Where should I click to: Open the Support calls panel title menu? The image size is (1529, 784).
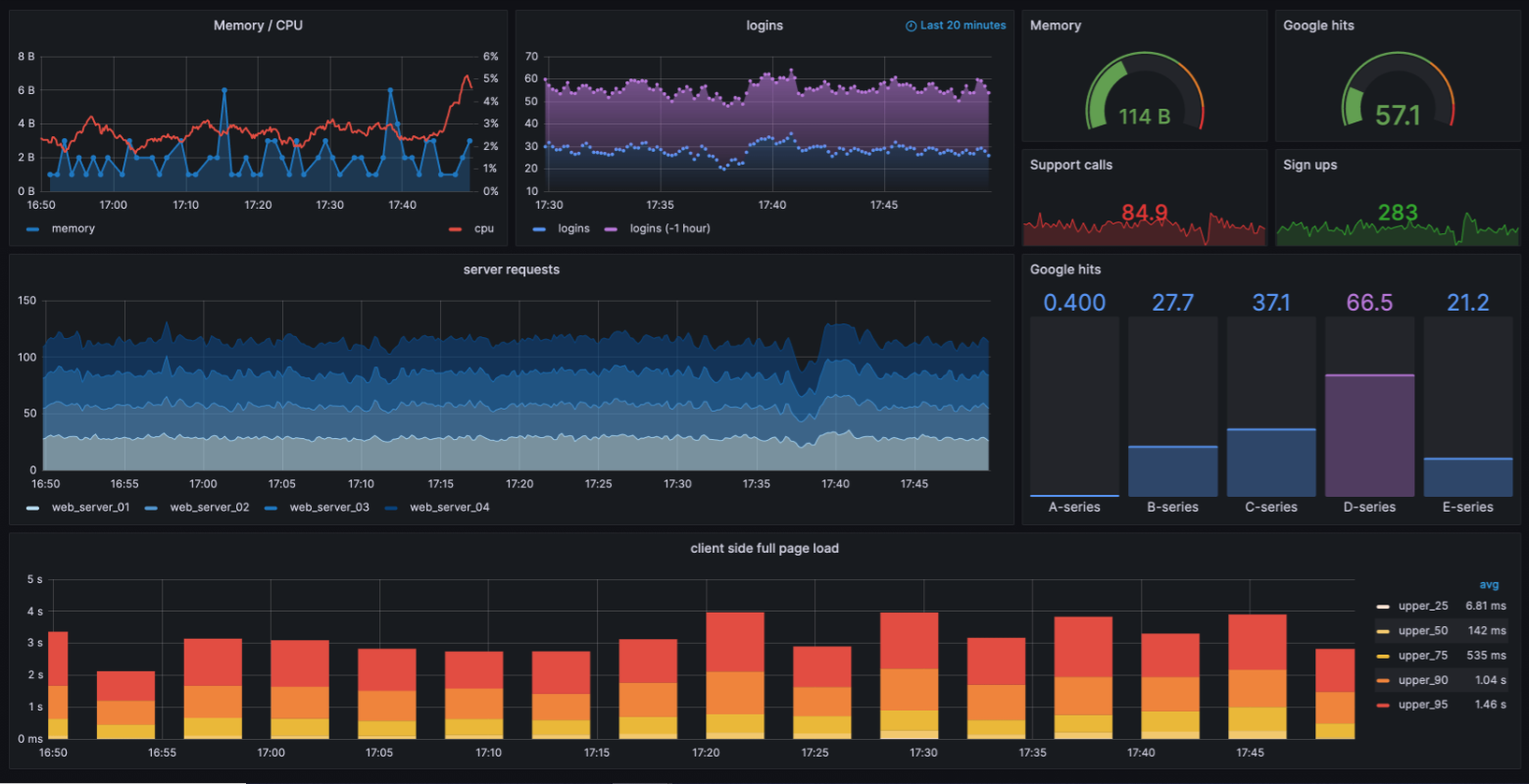[1071, 165]
